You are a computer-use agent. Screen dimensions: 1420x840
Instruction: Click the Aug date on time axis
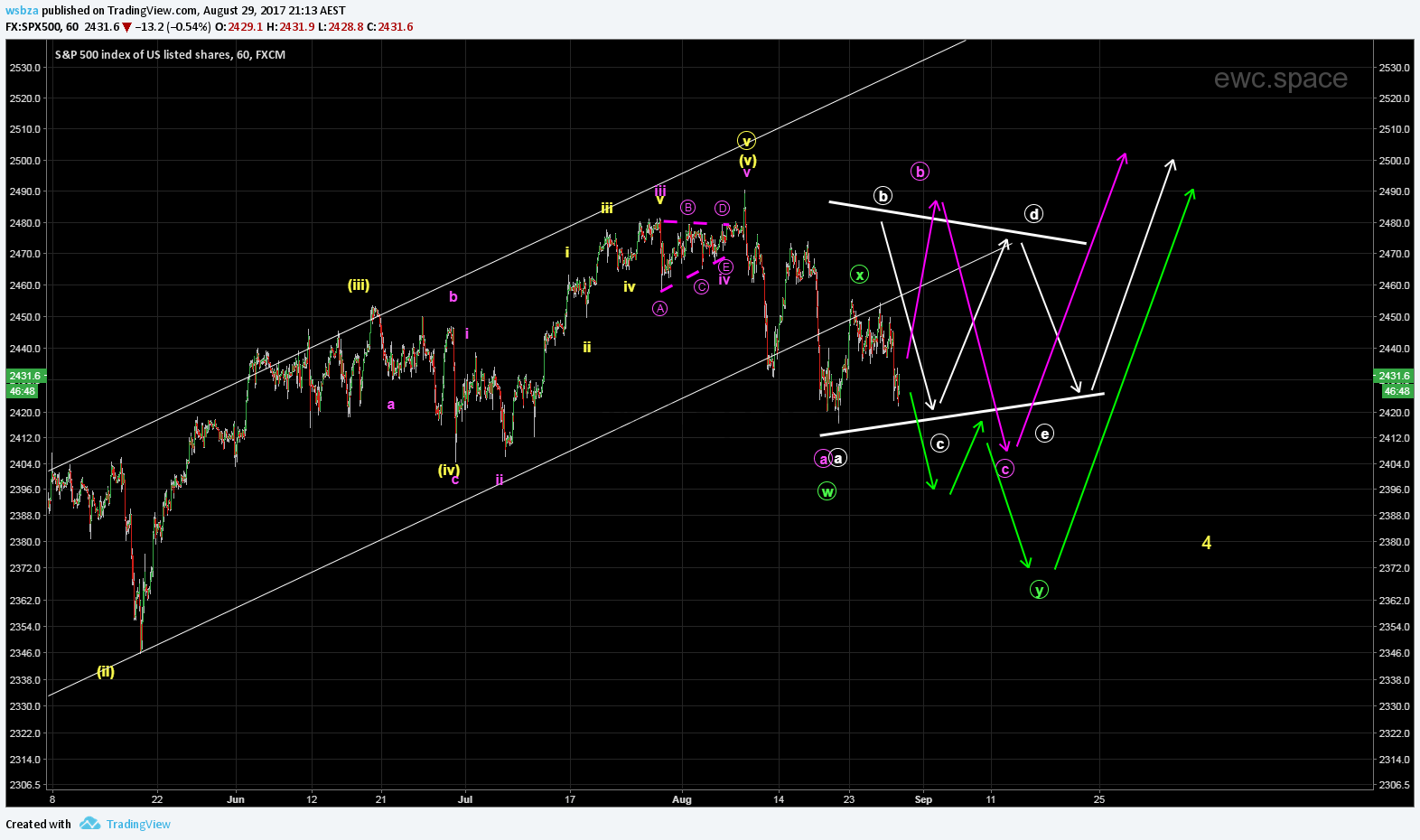[682, 799]
